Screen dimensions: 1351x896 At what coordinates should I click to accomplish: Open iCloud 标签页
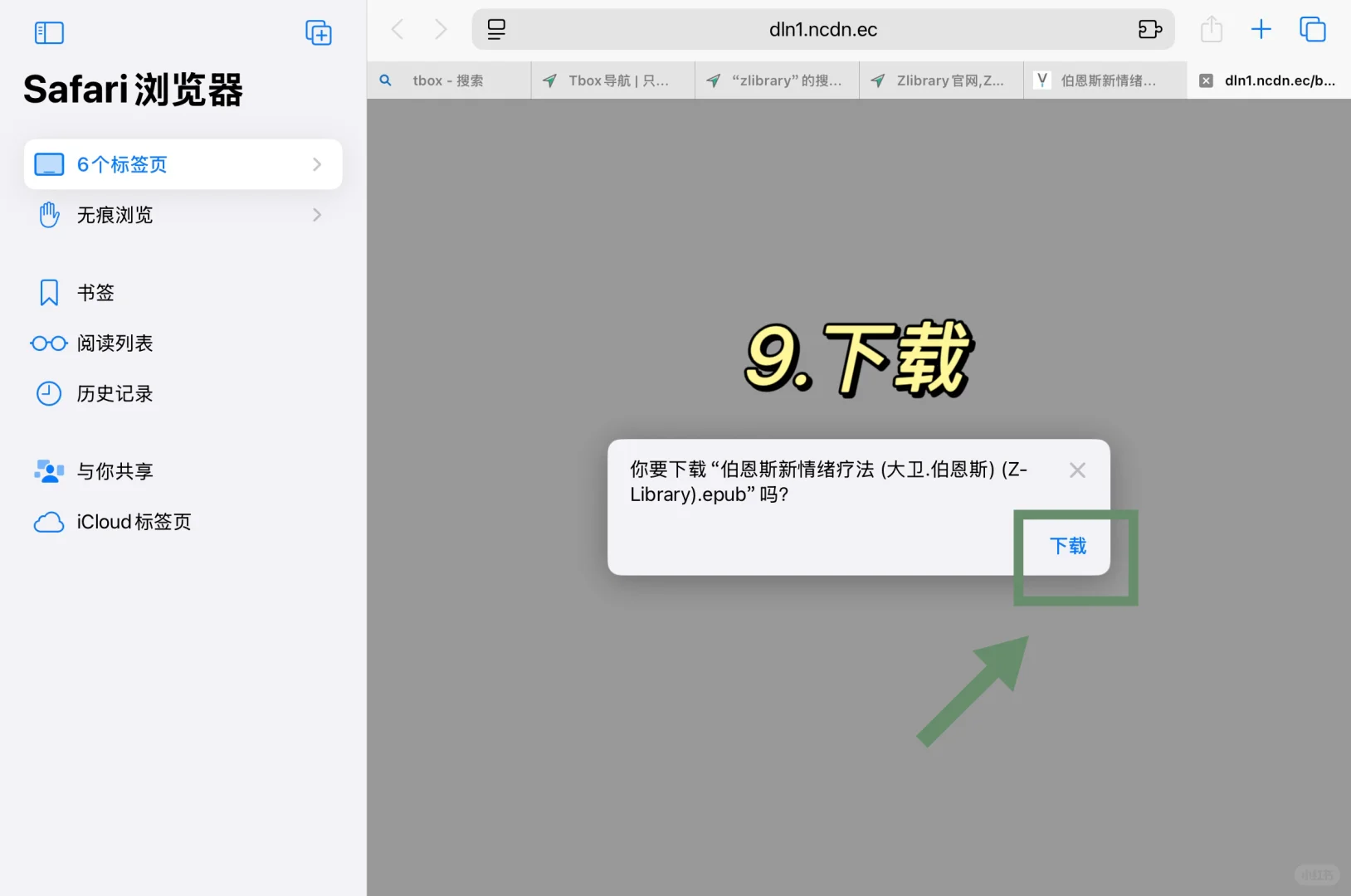(x=183, y=522)
